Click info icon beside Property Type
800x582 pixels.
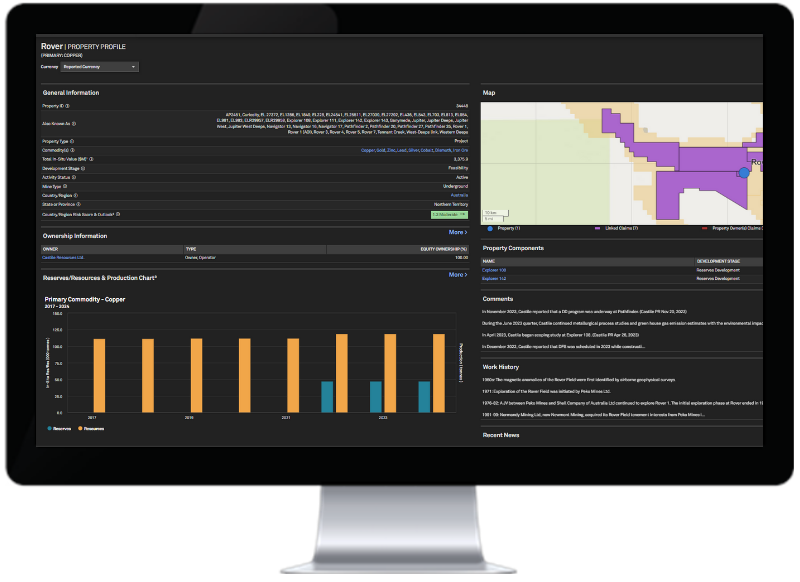pos(72,141)
